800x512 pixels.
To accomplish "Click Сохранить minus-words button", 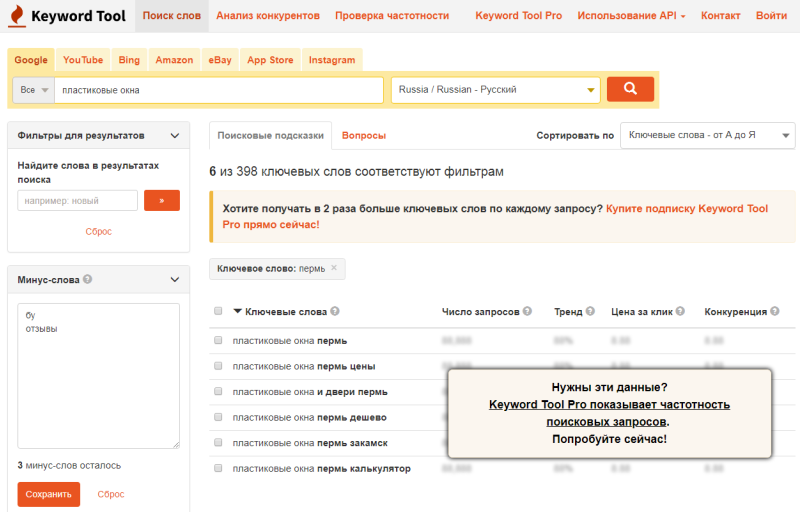I will tap(48, 494).
